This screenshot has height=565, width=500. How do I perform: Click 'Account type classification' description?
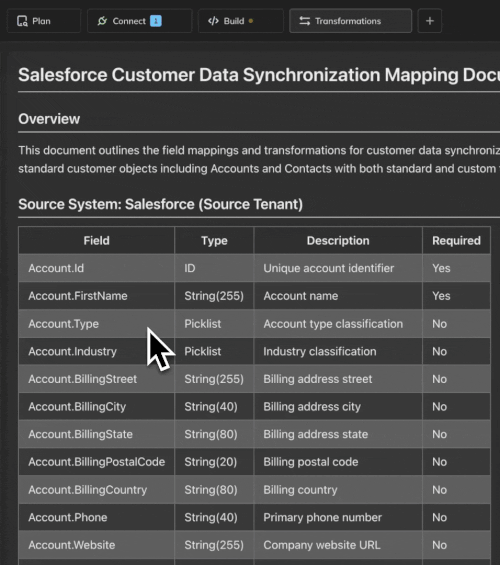pyautogui.click(x=338, y=324)
